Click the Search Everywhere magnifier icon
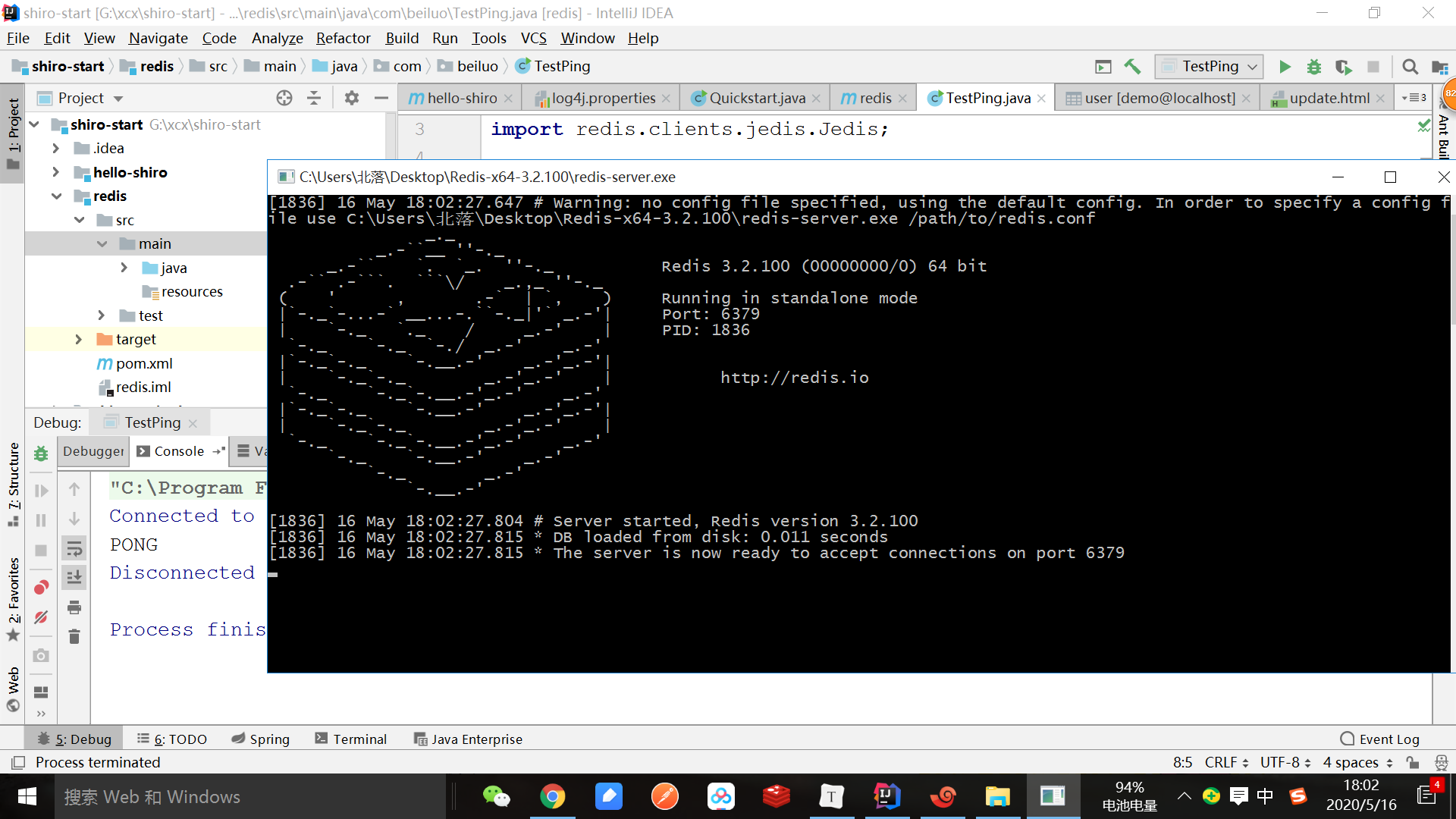 (x=1410, y=67)
